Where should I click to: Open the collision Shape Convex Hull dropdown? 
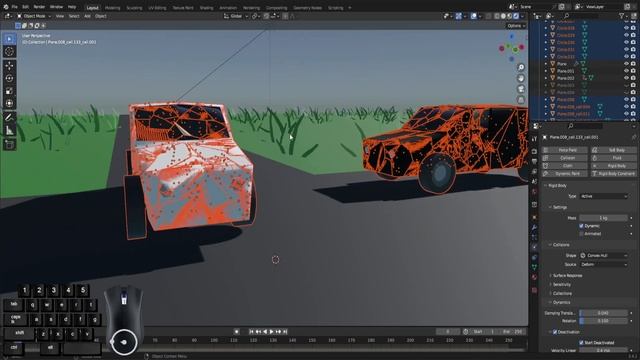pos(603,256)
